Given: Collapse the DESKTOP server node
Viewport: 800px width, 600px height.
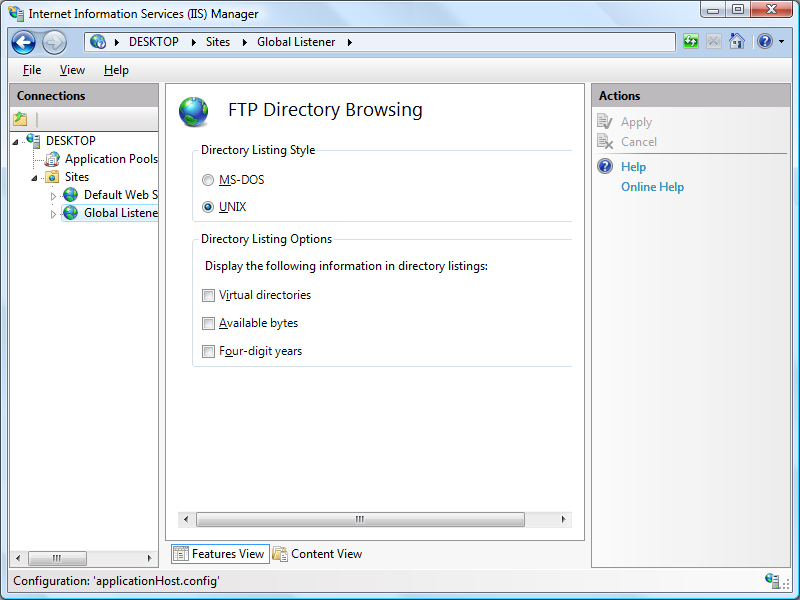Looking at the screenshot, I should pos(16,141).
